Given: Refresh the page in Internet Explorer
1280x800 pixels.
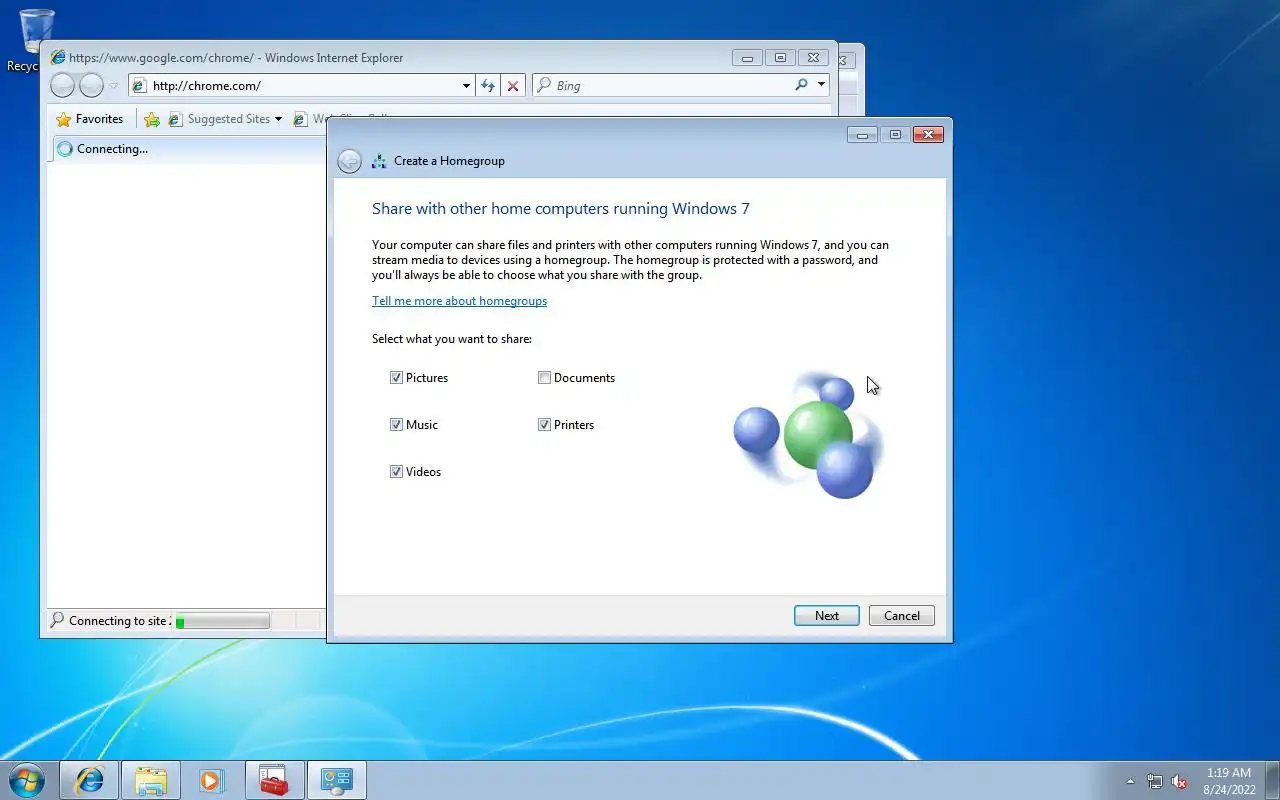Looking at the screenshot, I should 488,86.
